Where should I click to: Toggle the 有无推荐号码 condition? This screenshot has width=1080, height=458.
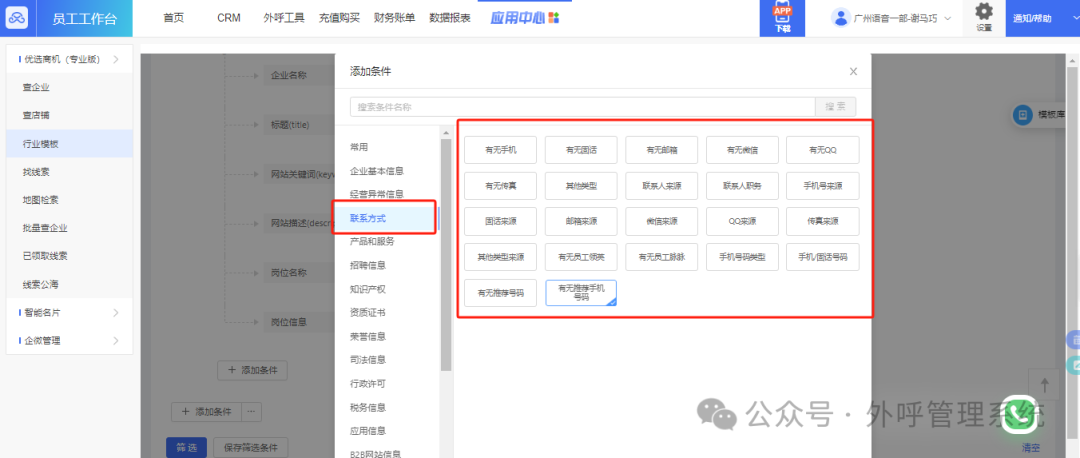(501, 293)
